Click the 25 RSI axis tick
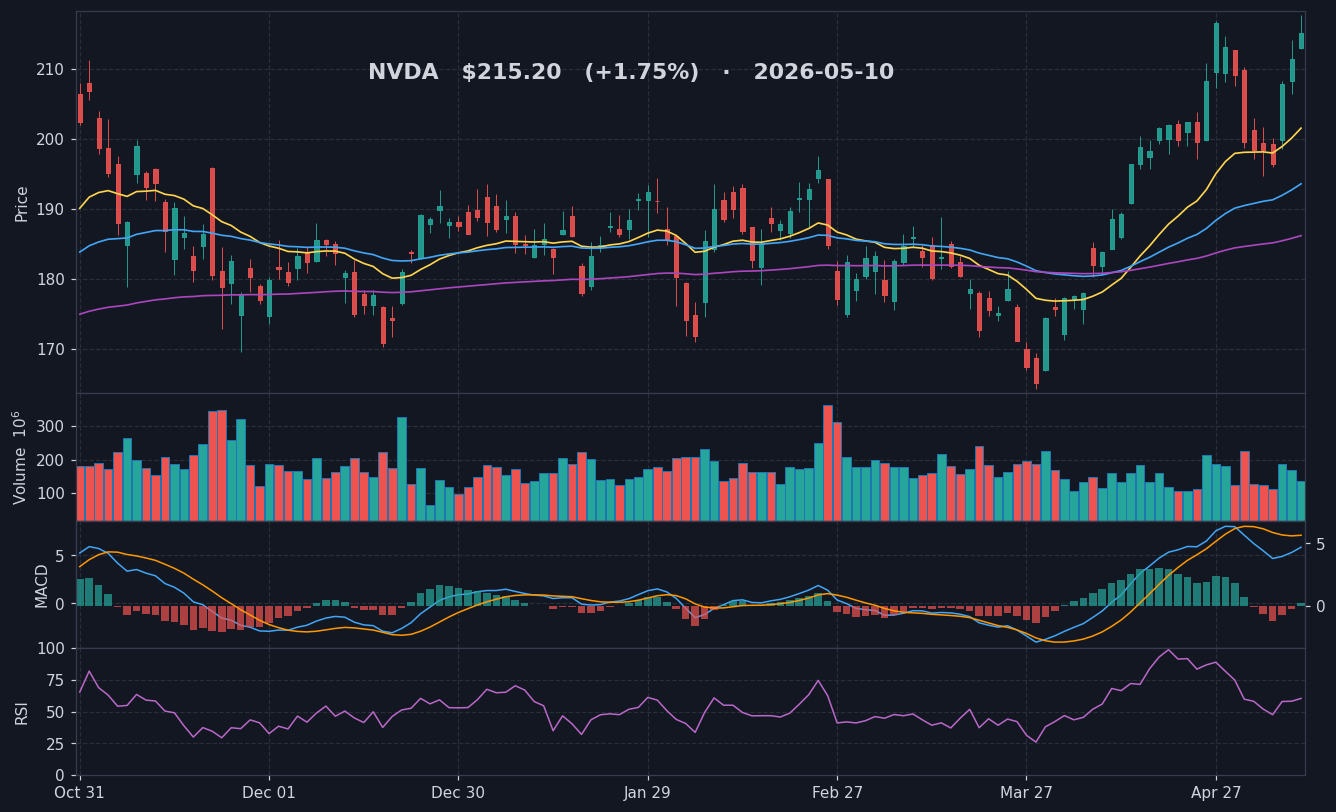This screenshot has width=1336, height=812. click(56, 745)
